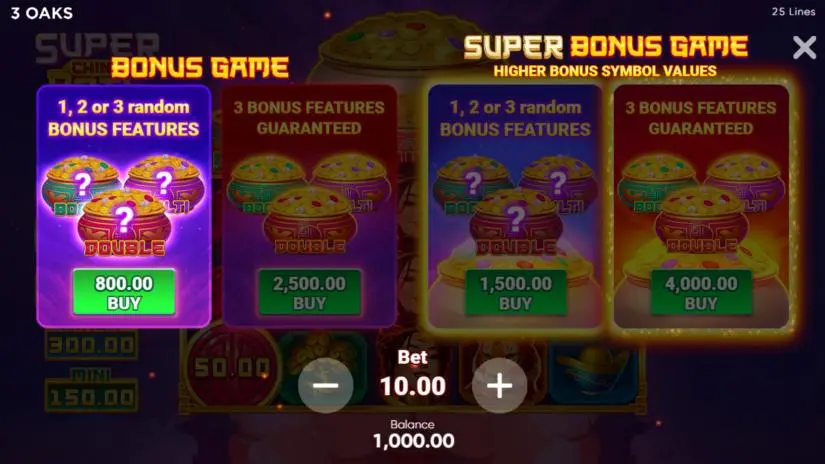Click the 25 Lines indicator
Viewport: 825px width, 464px height.
pyautogui.click(x=793, y=11)
